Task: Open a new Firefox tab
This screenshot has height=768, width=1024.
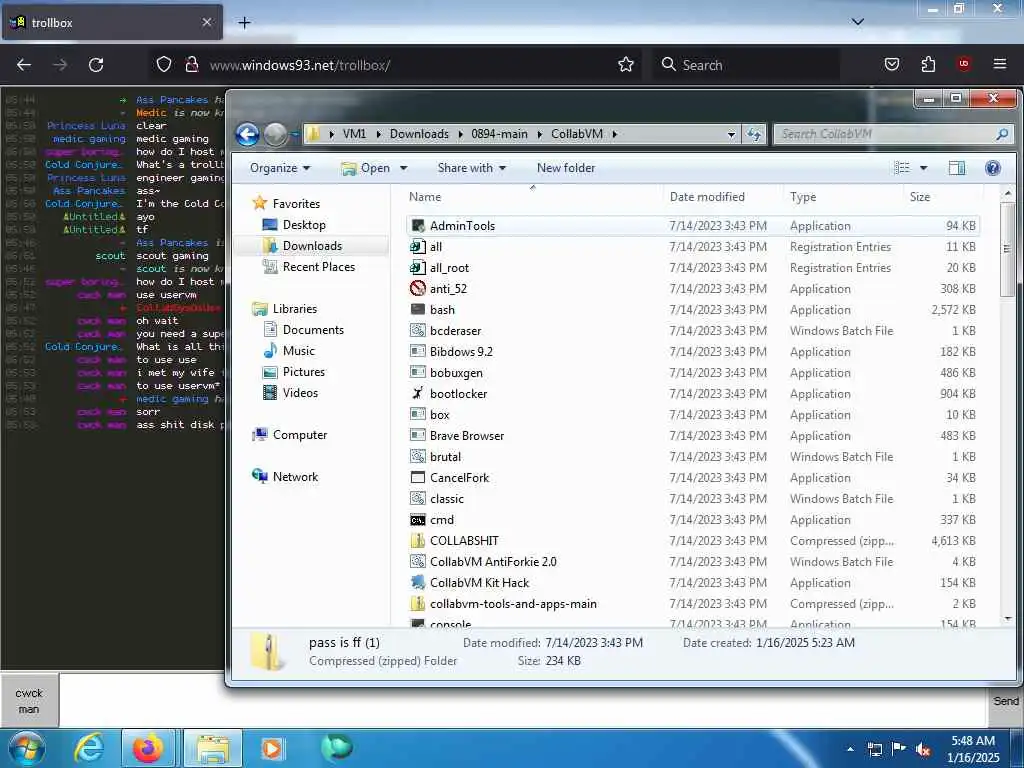Action: pyautogui.click(x=244, y=23)
